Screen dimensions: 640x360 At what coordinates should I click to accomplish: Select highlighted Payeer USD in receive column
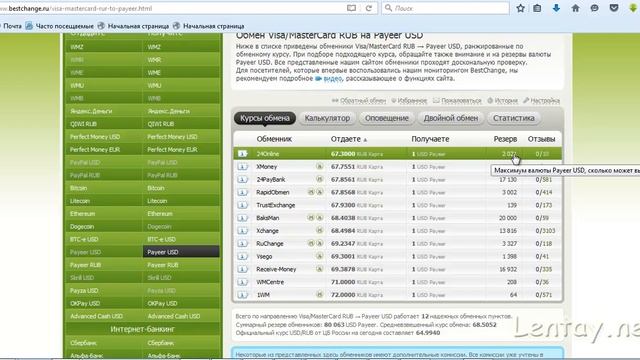tap(181, 252)
